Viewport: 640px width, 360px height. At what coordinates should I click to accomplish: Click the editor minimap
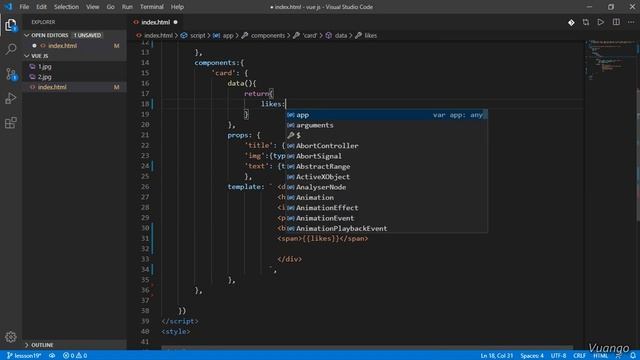(x=610, y=61)
